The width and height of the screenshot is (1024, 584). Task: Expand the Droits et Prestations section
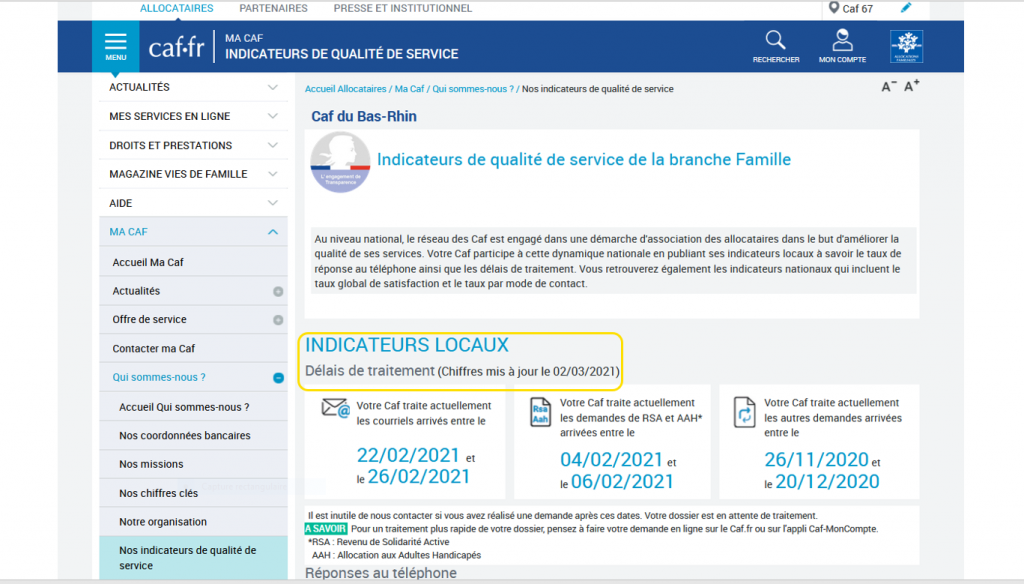[273, 145]
